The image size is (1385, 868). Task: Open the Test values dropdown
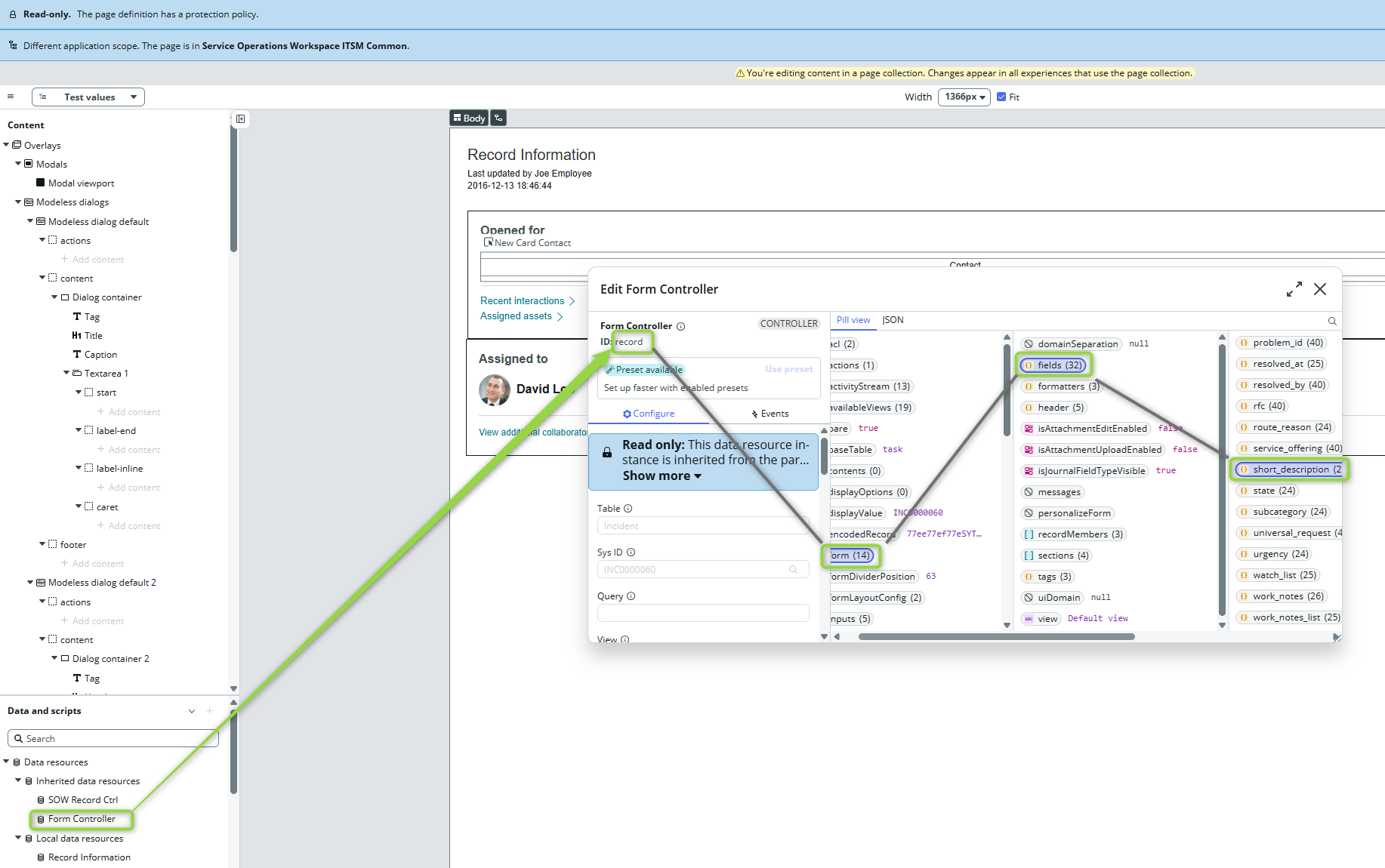pos(88,97)
